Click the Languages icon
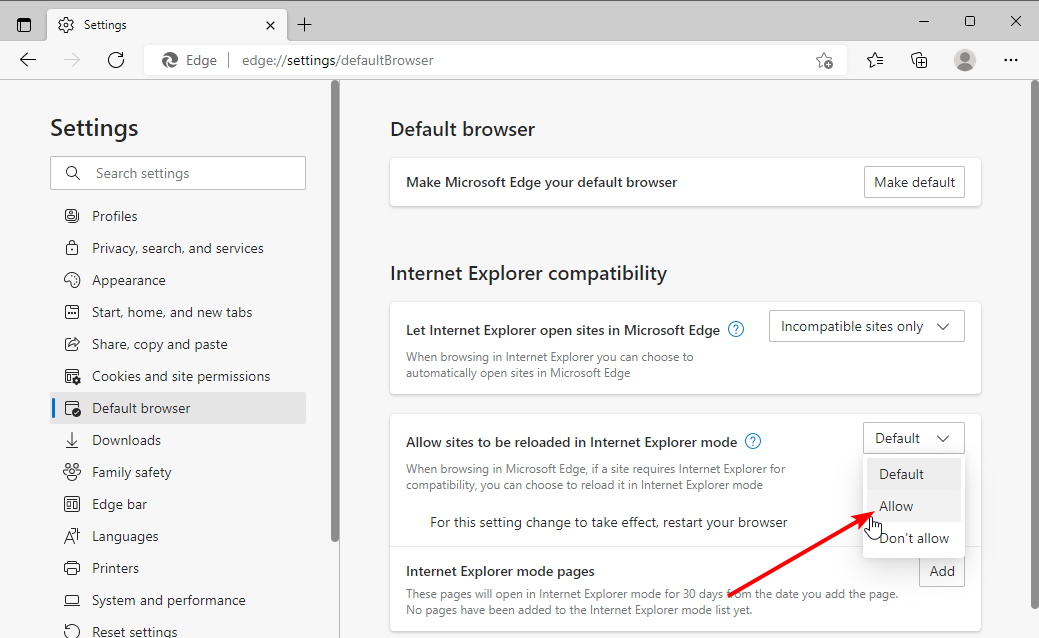 tap(72, 536)
